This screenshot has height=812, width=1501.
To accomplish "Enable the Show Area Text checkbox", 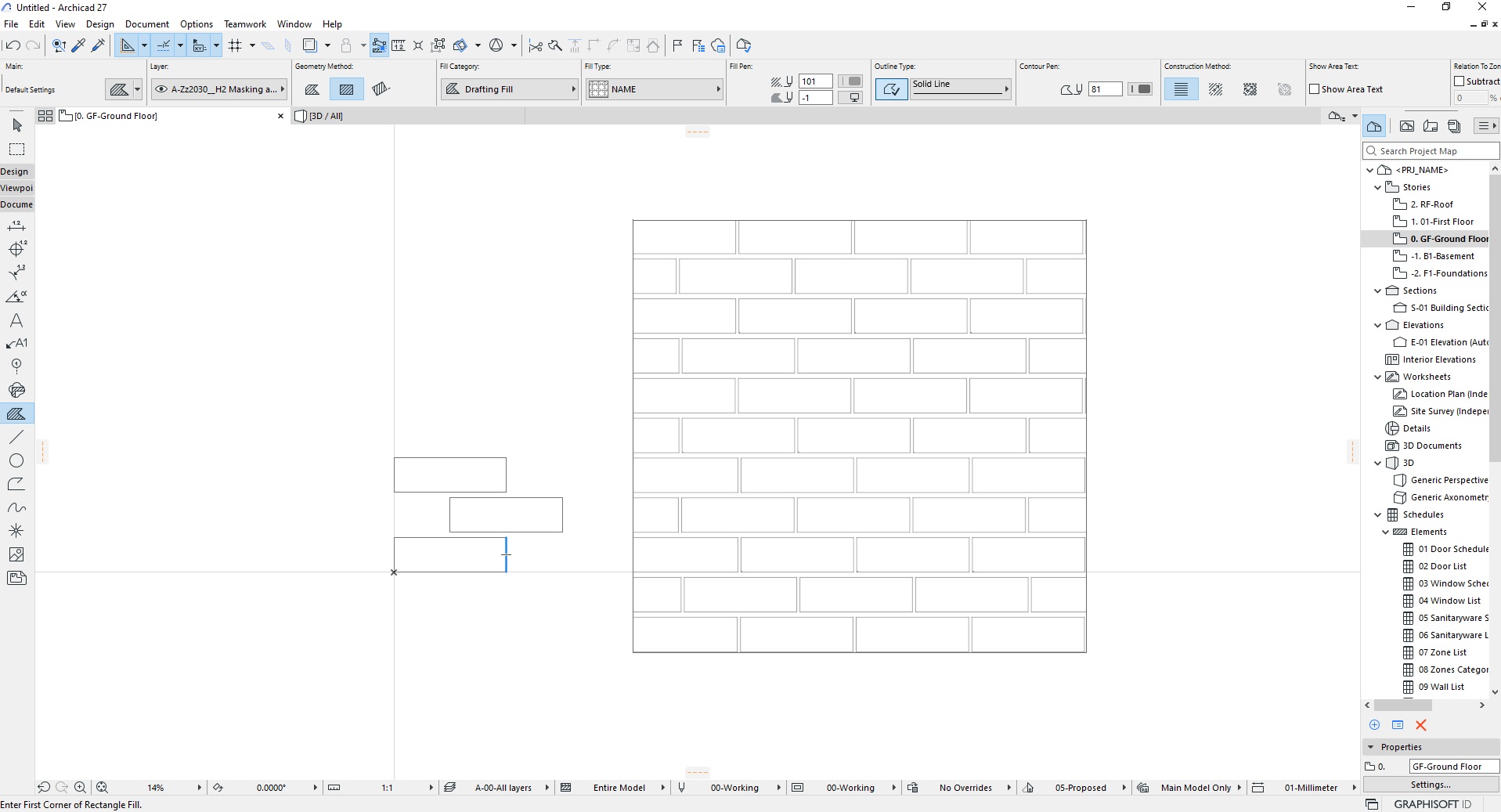I will (1316, 89).
